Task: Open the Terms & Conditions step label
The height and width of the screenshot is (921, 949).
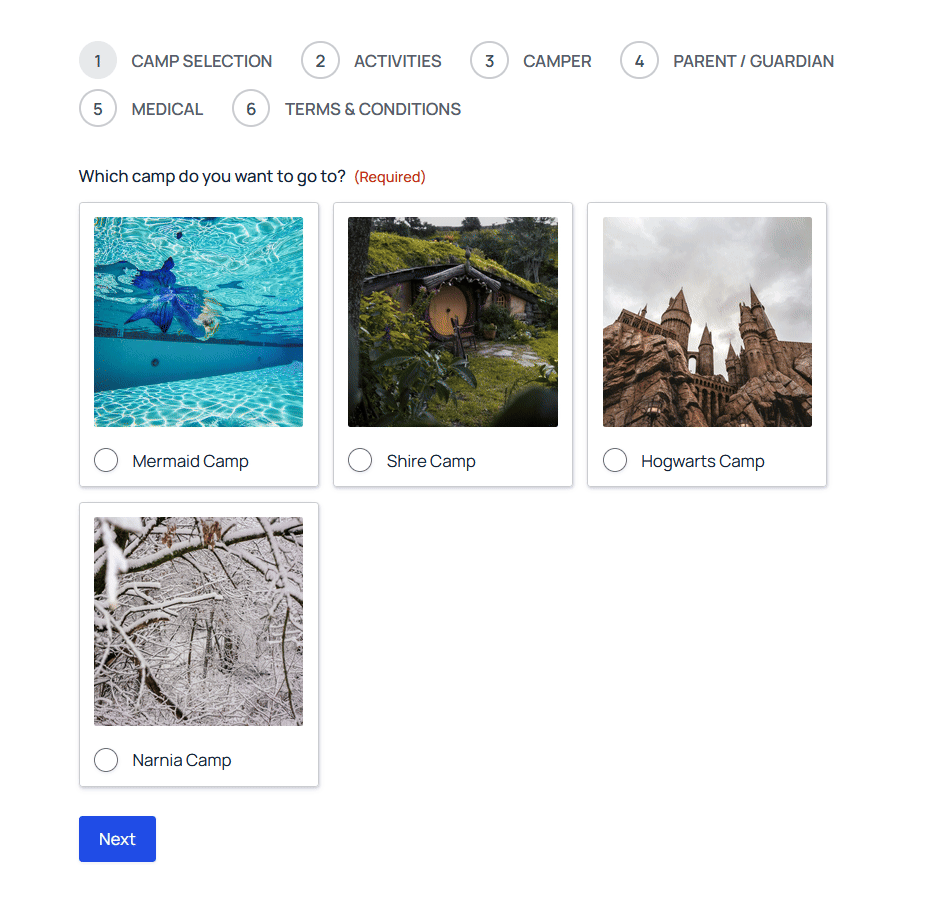Action: [x=372, y=109]
